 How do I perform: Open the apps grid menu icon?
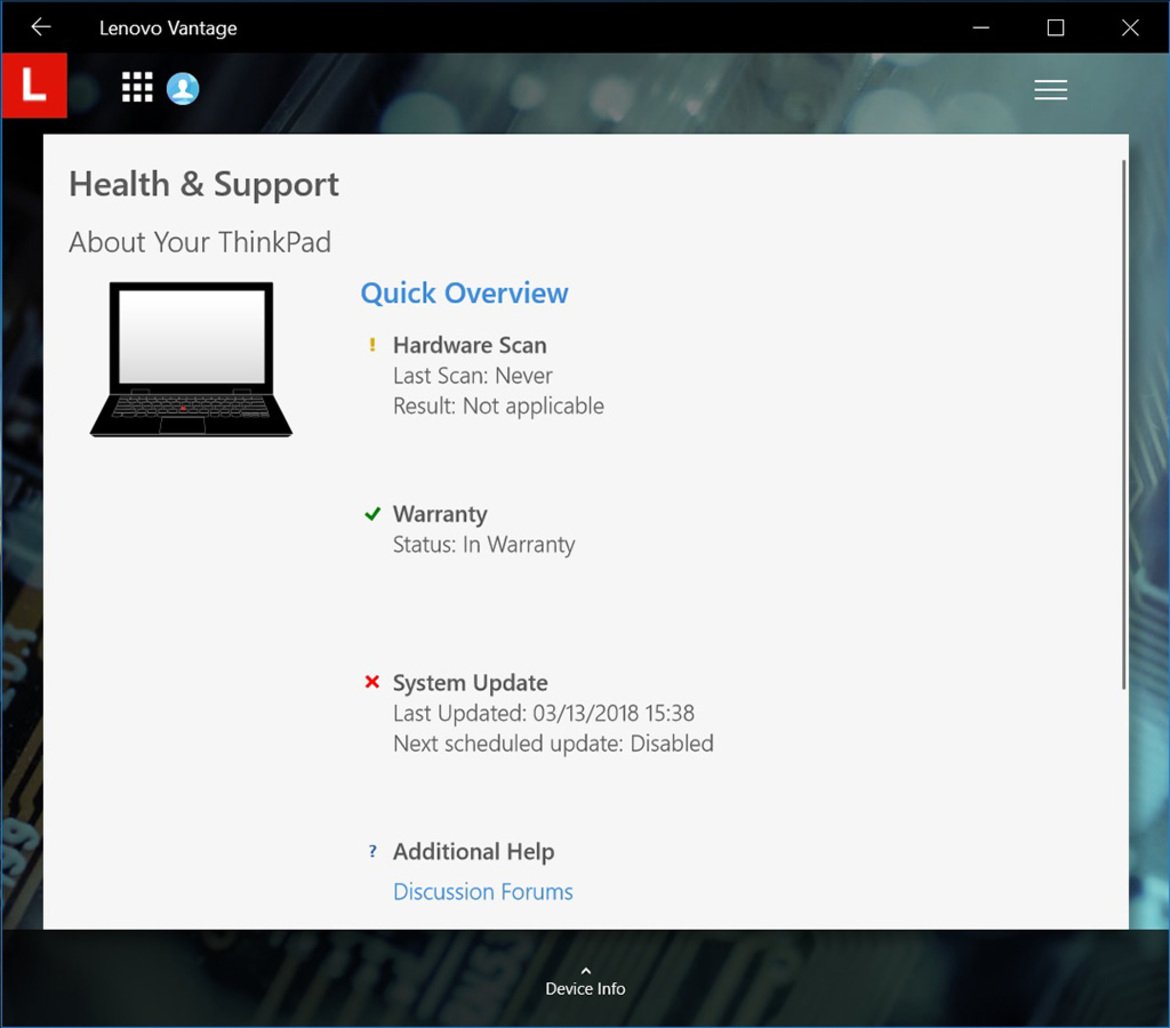click(x=137, y=87)
